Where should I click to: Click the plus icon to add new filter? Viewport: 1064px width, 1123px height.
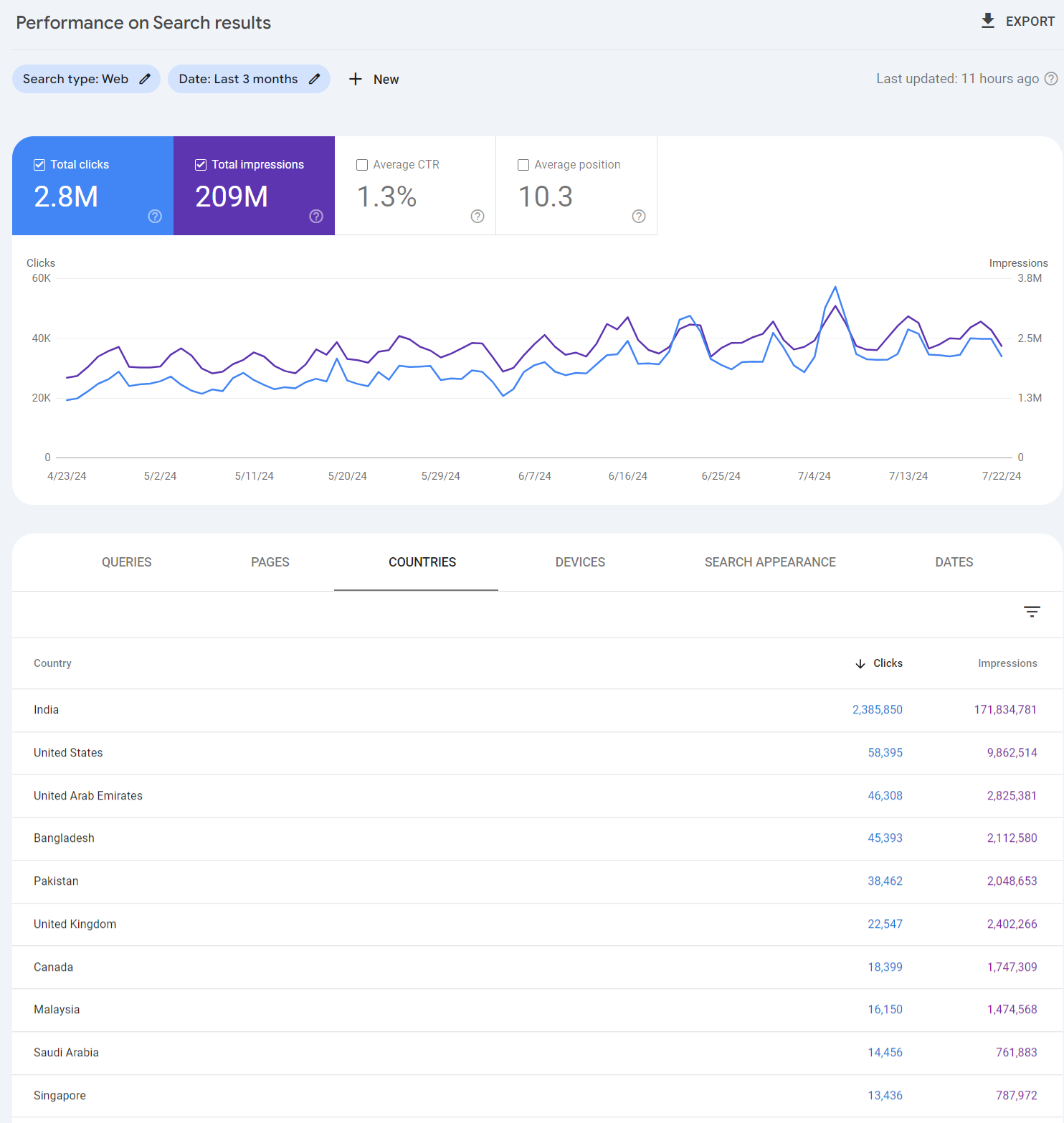[x=356, y=79]
